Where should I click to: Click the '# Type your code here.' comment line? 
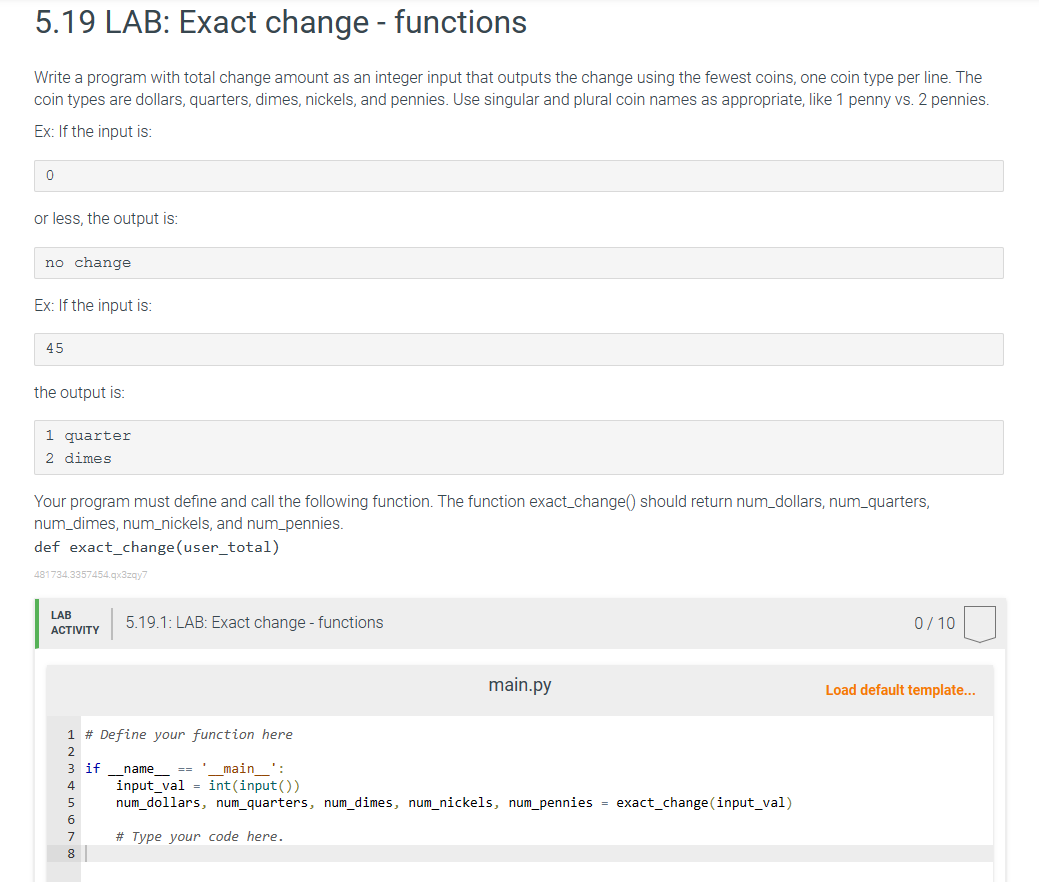coord(200,836)
